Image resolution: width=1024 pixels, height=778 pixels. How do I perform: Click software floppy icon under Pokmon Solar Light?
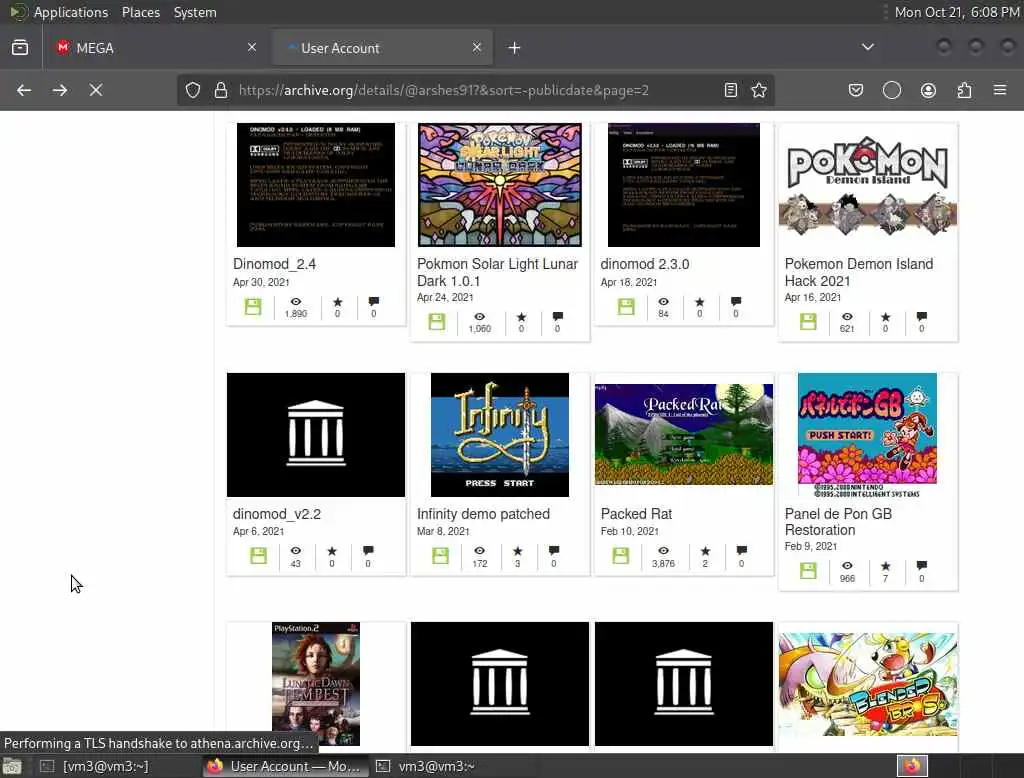click(437, 321)
